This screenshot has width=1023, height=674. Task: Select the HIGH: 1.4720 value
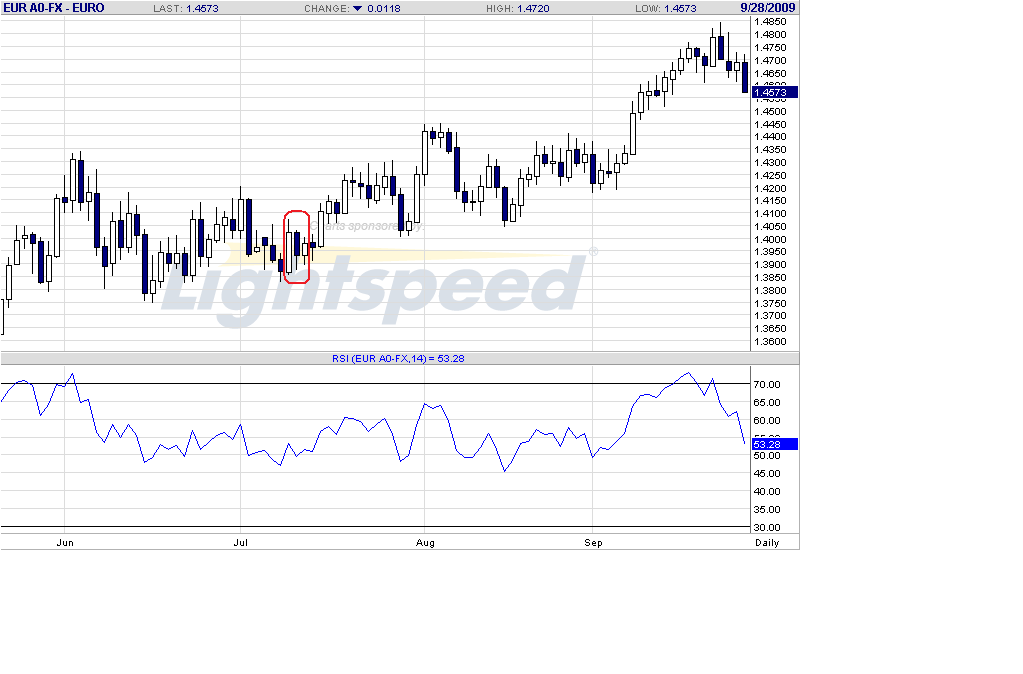point(517,8)
